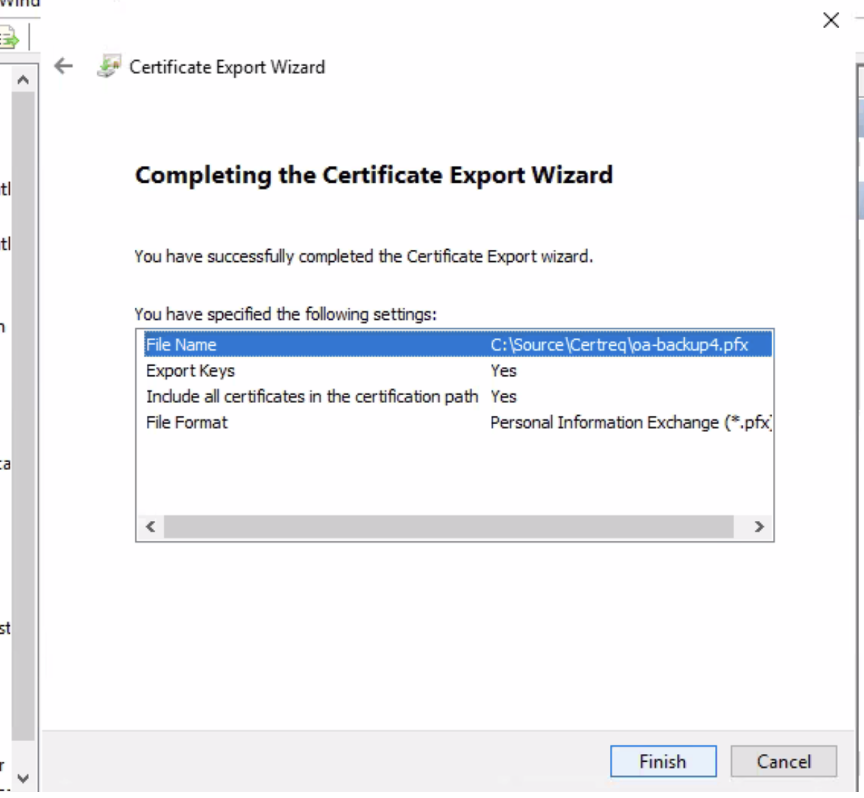
Task: Select the File Format row
Action: pyautogui.click(x=187, y=423)
